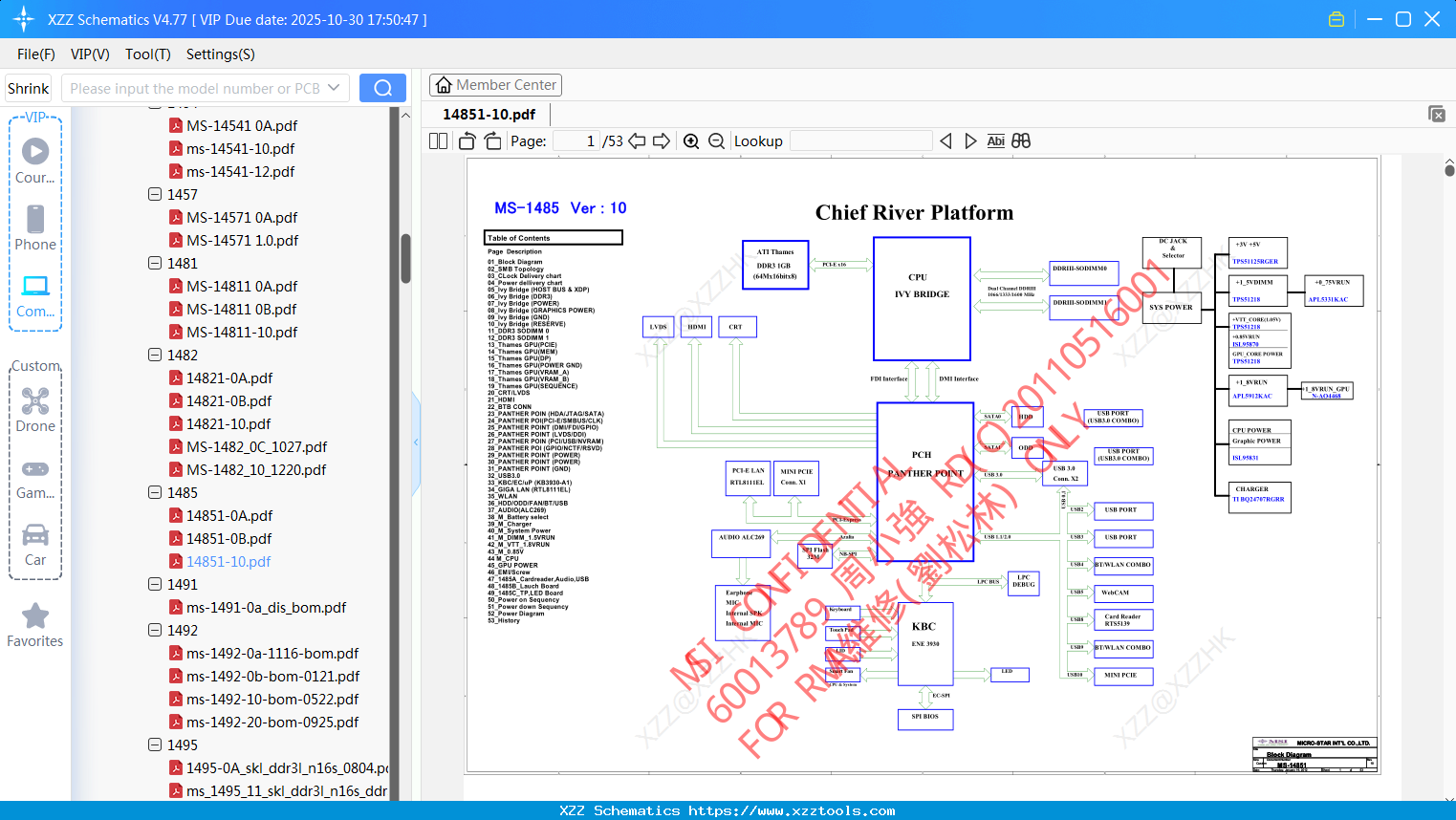Open MS-1482_0C_1027.pdf file
Screen dimensions: 1456x820
click(257, 447)
